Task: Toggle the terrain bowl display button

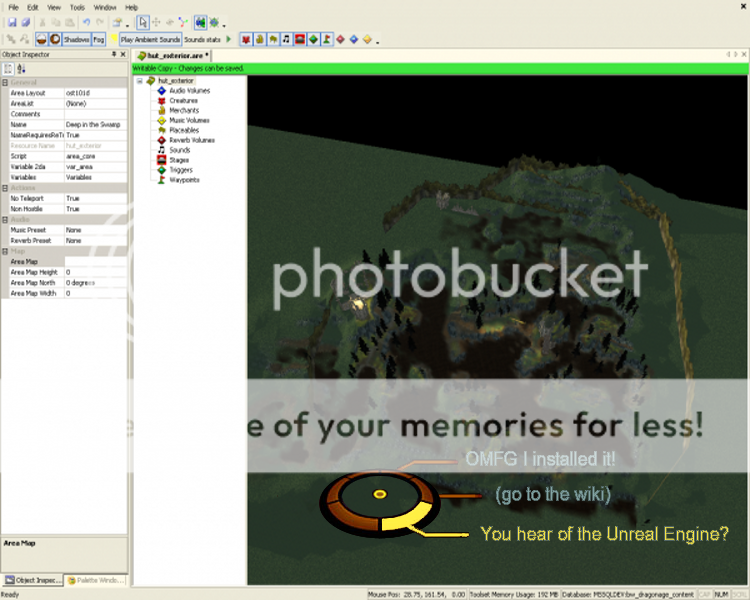Action: [42, 39]
